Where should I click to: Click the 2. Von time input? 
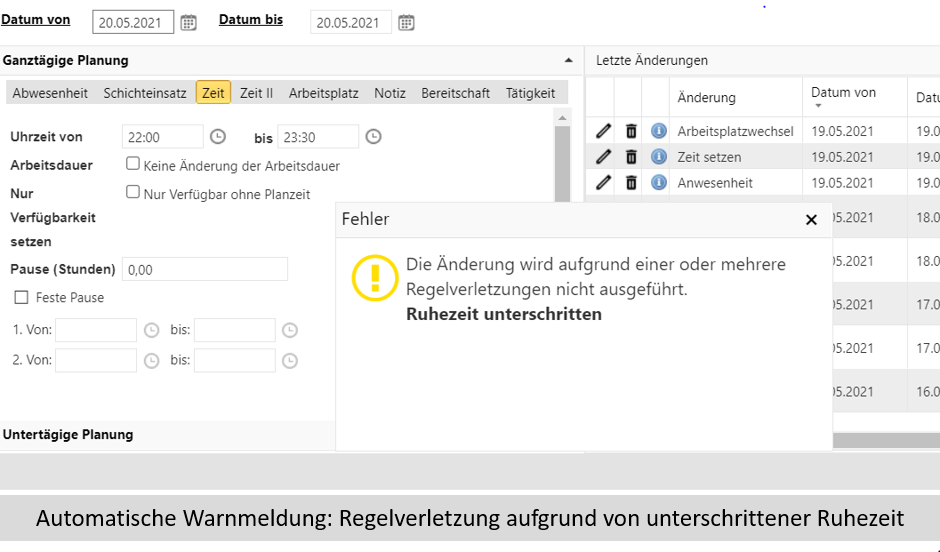pyautogui.click(x=96, y=361)
